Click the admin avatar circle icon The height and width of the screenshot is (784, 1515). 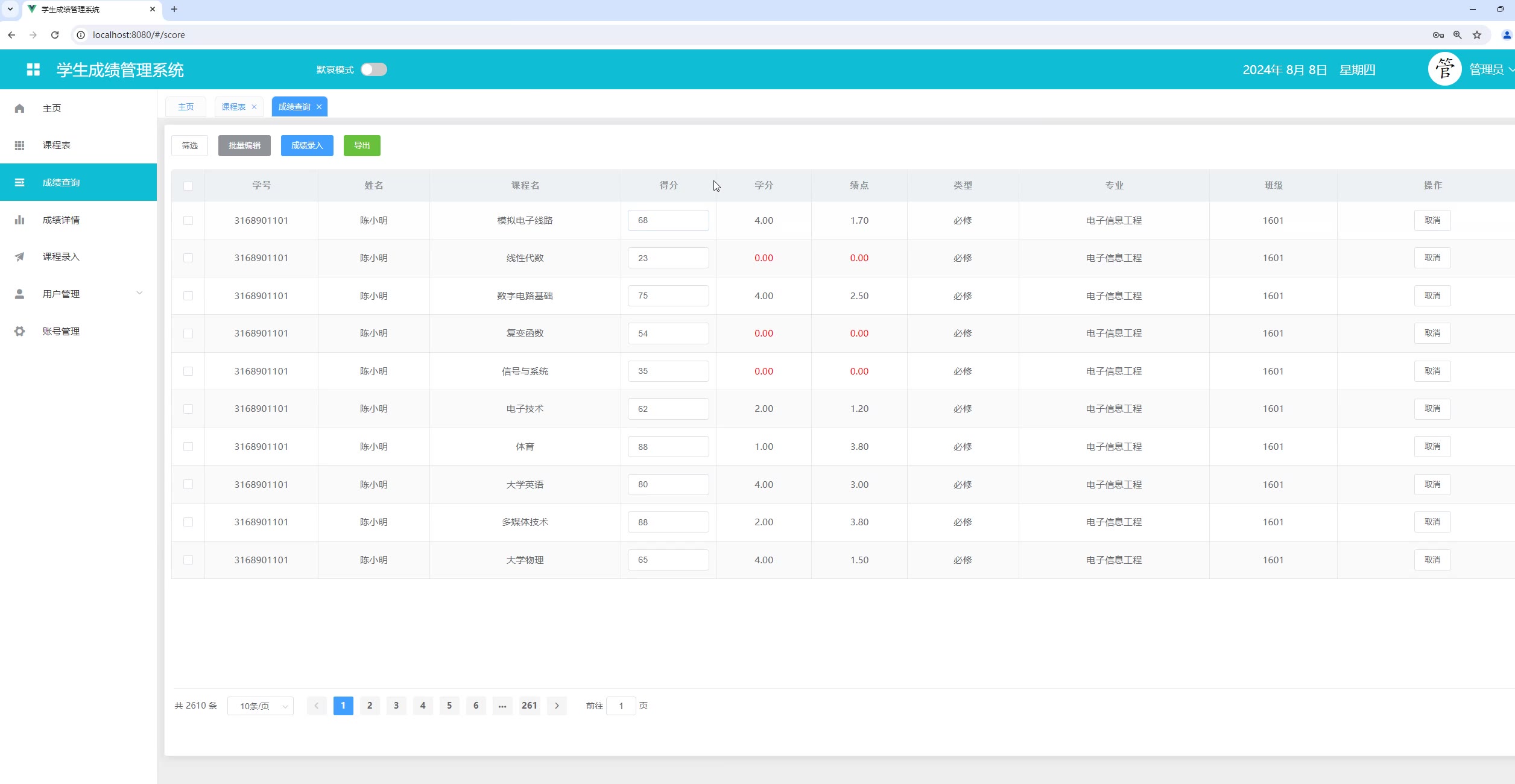coord(1444,69)
